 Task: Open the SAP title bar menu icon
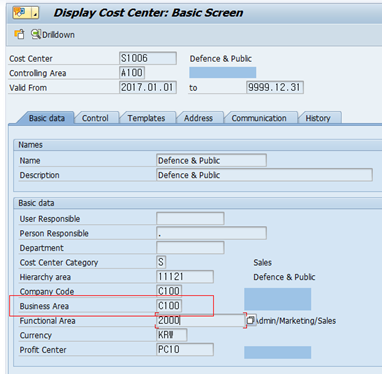point(26,13)
